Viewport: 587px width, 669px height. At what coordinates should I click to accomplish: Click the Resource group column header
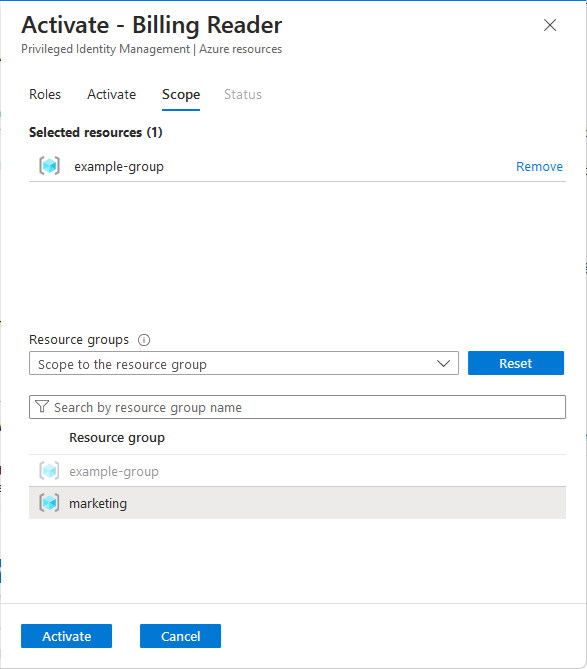[x=117, y=438]
